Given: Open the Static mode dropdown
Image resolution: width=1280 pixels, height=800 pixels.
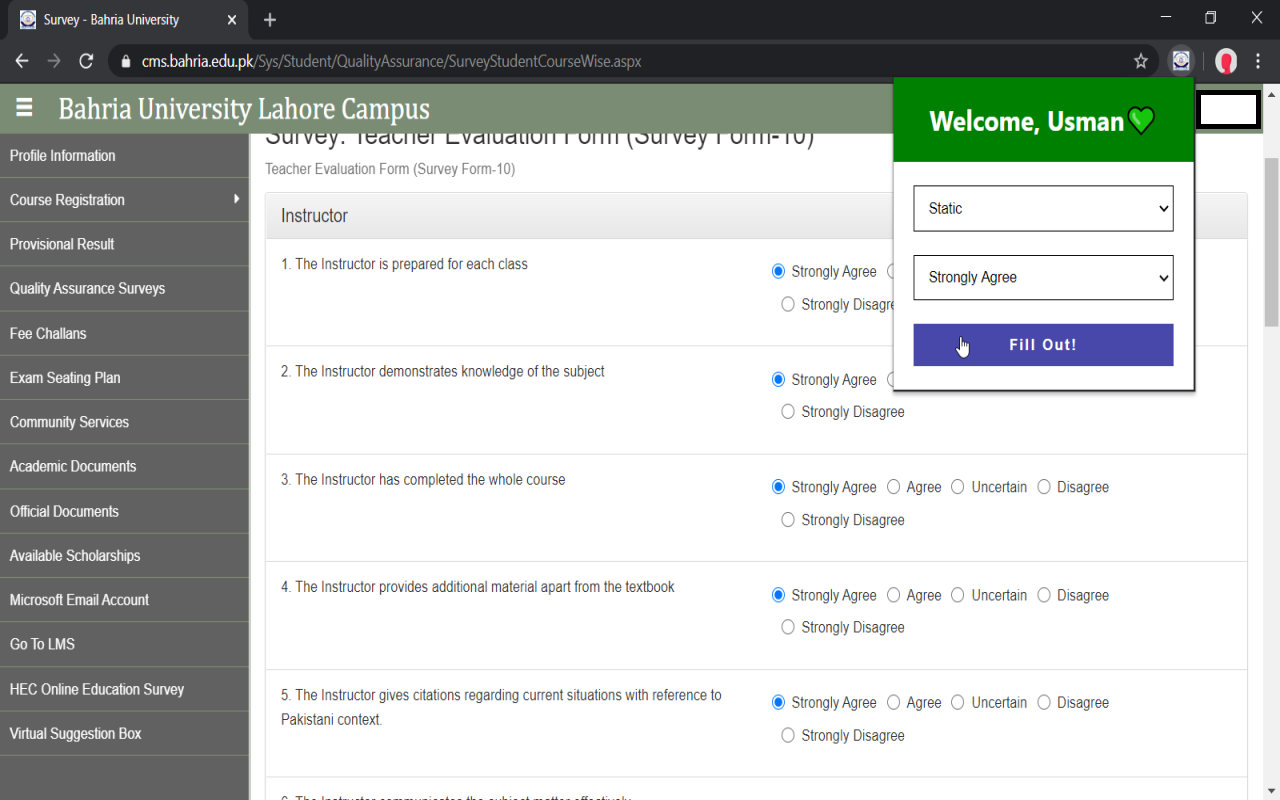Looking at the screenshot, I should coord(1043,208).
